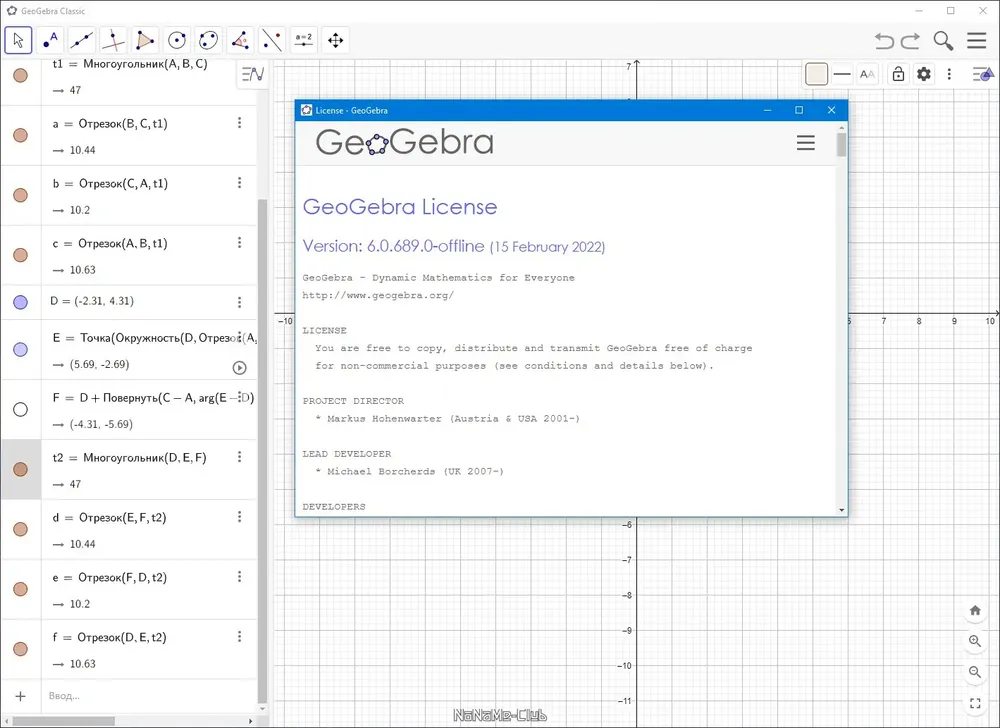Open the main hamburger menu top right

pos(976,41)
